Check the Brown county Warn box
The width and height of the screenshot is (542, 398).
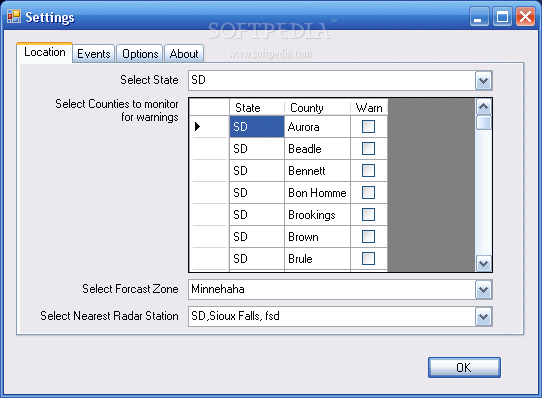coord(368,237)
